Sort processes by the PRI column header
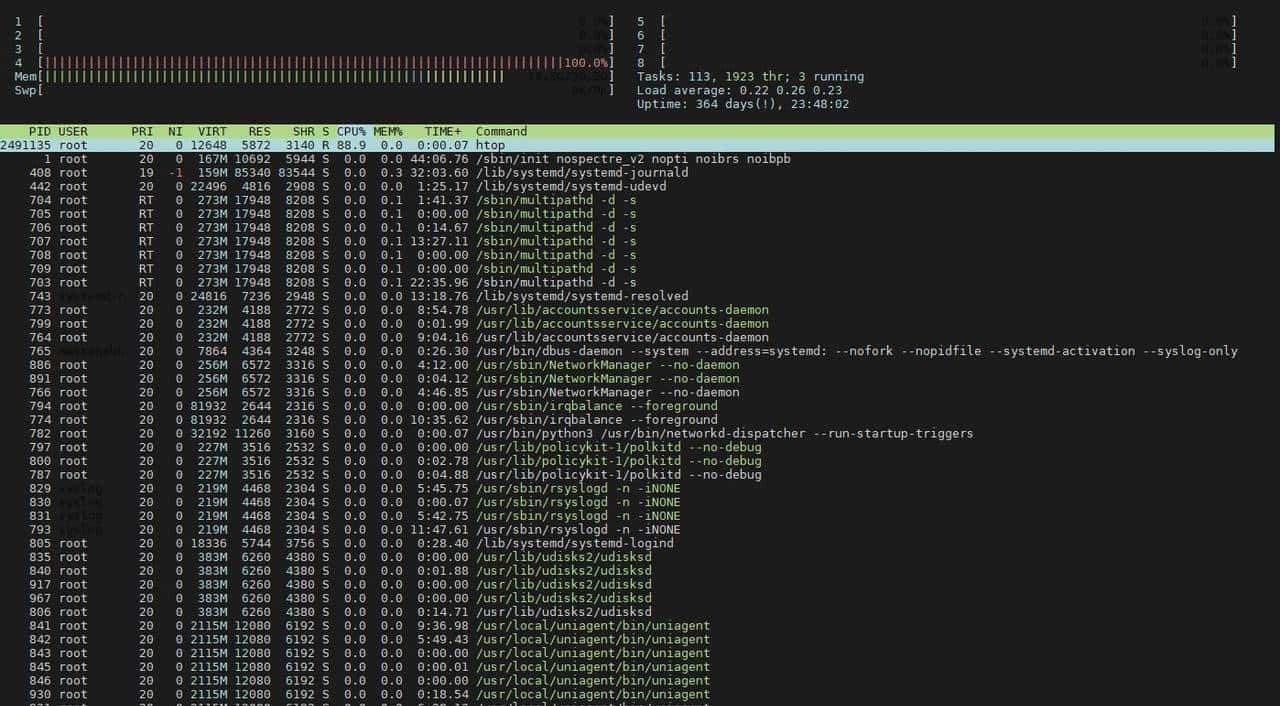 tap(142, 131)
